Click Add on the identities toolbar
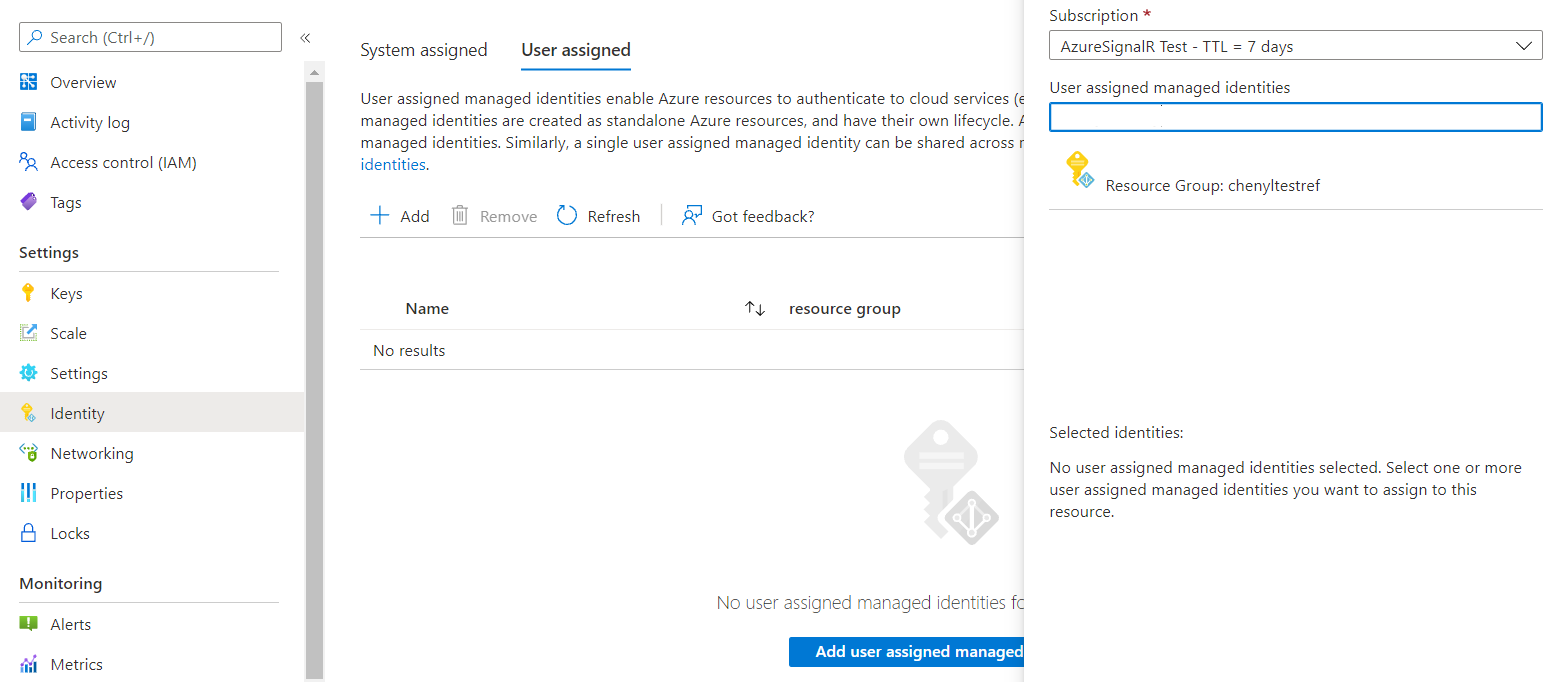The width and height of the screenshot is (1557, 682). click(399, 215)
